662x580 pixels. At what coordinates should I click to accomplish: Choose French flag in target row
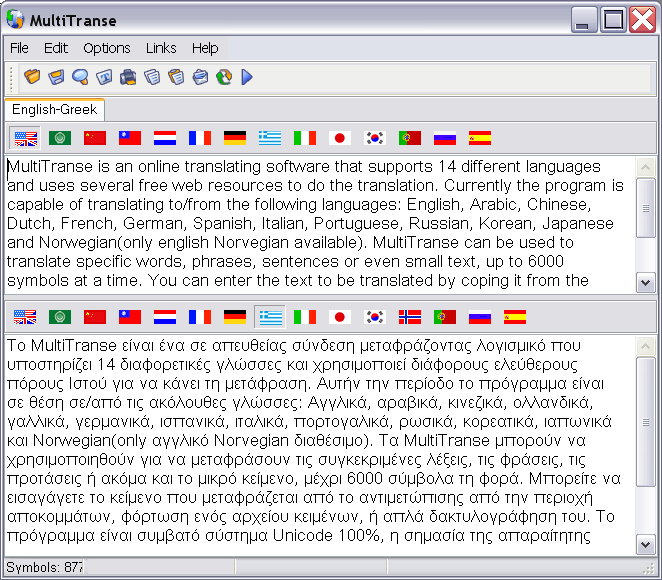(200, 317)
